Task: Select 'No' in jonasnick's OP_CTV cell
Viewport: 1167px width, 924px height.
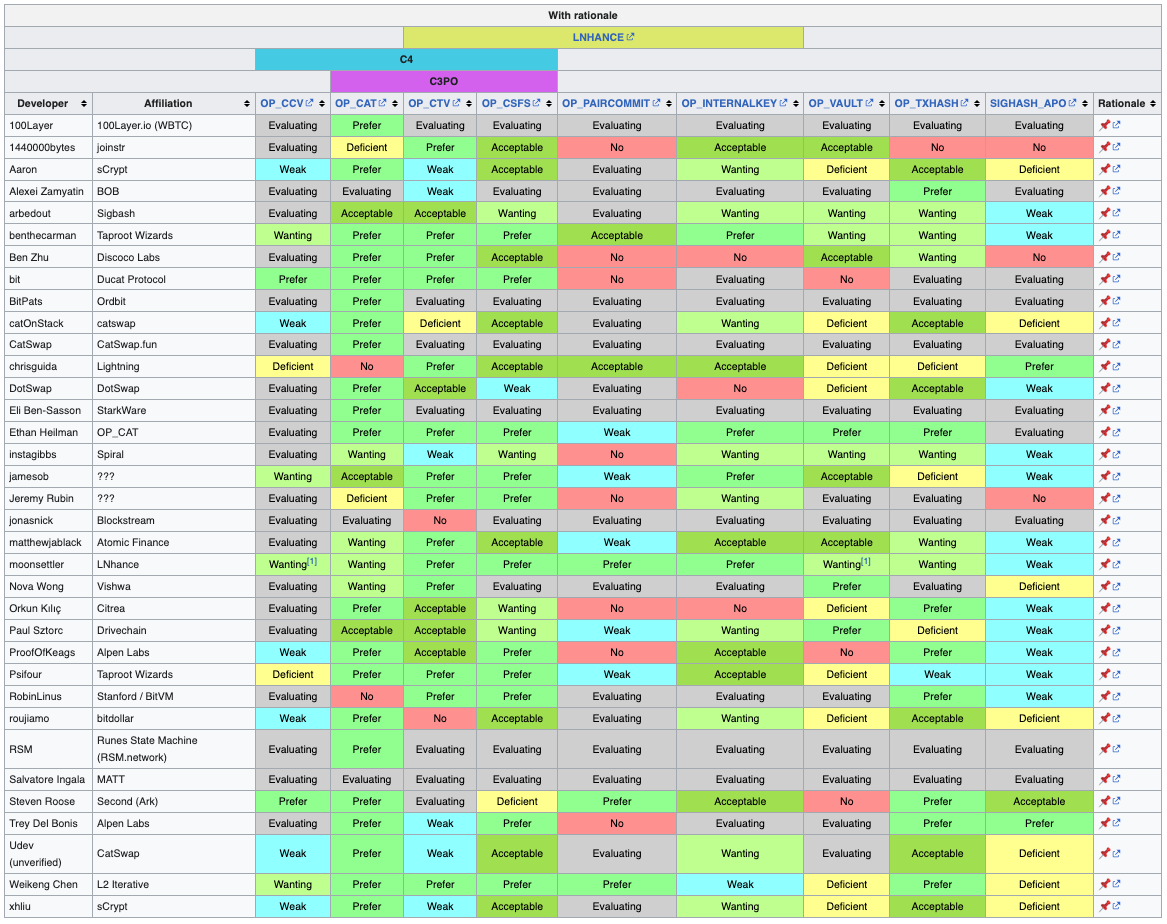Action: click(x=440, y=521)
